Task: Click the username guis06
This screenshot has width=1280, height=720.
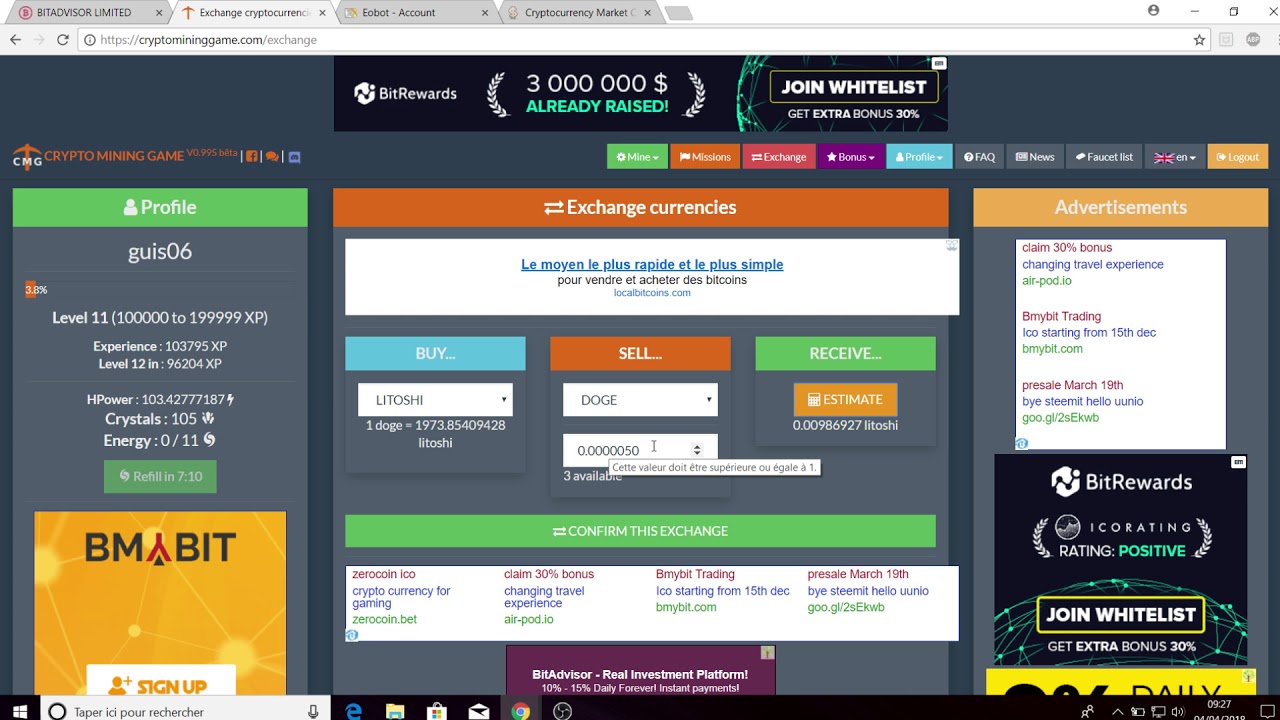Action: click(x=160, y=252)
